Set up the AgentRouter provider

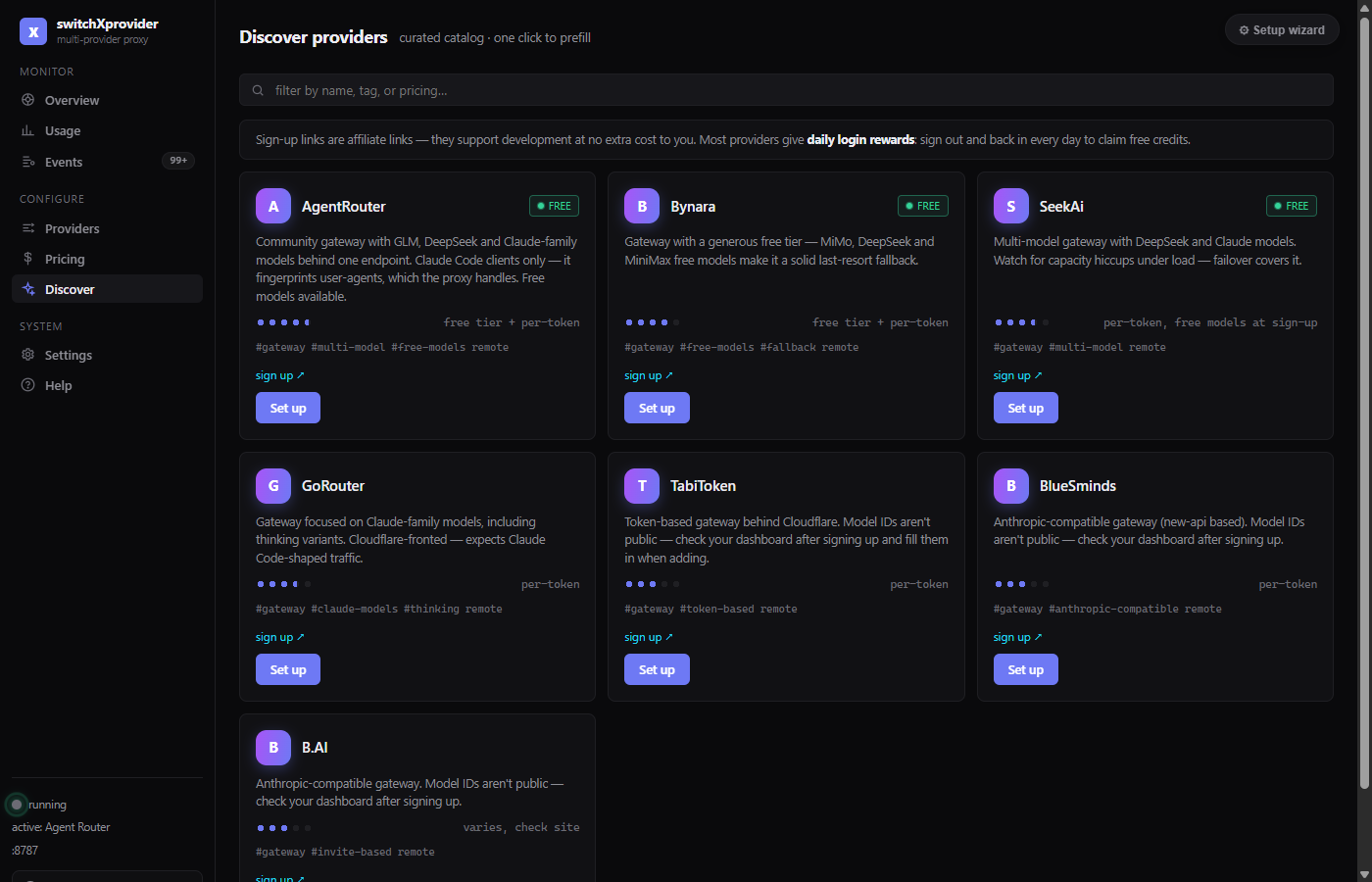[x=288, y=408]
